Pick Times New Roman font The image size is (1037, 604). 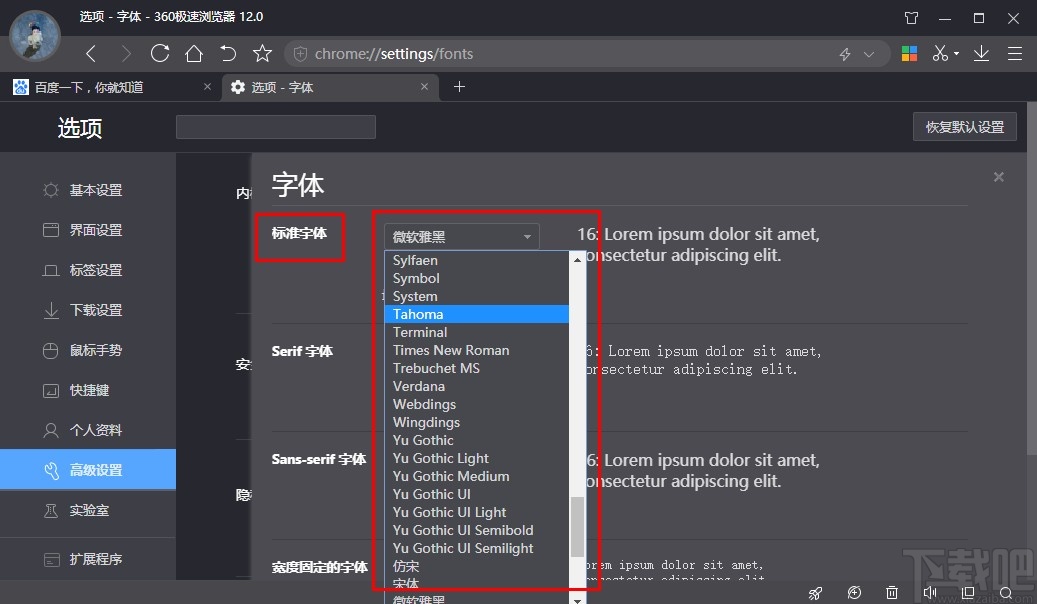477,350
